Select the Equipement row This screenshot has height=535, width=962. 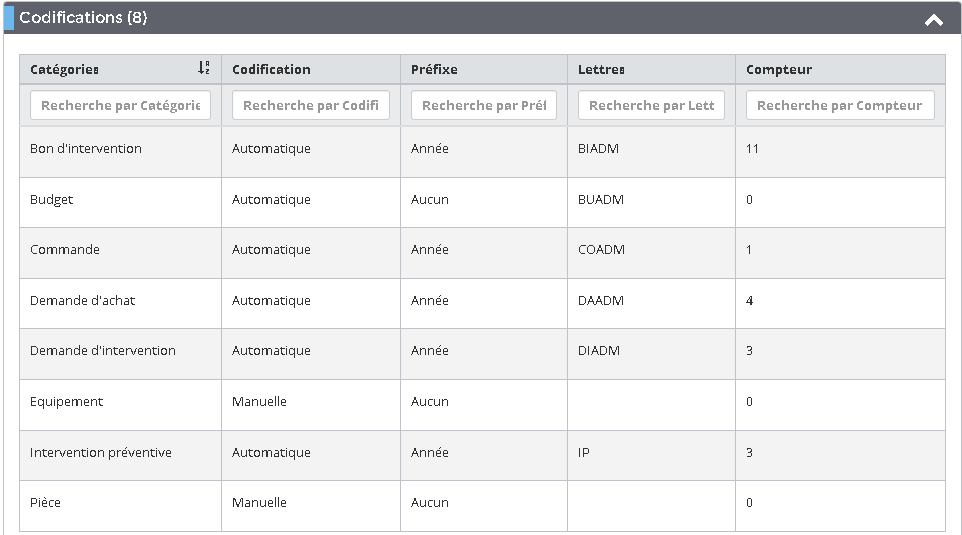tap(67, 402)
